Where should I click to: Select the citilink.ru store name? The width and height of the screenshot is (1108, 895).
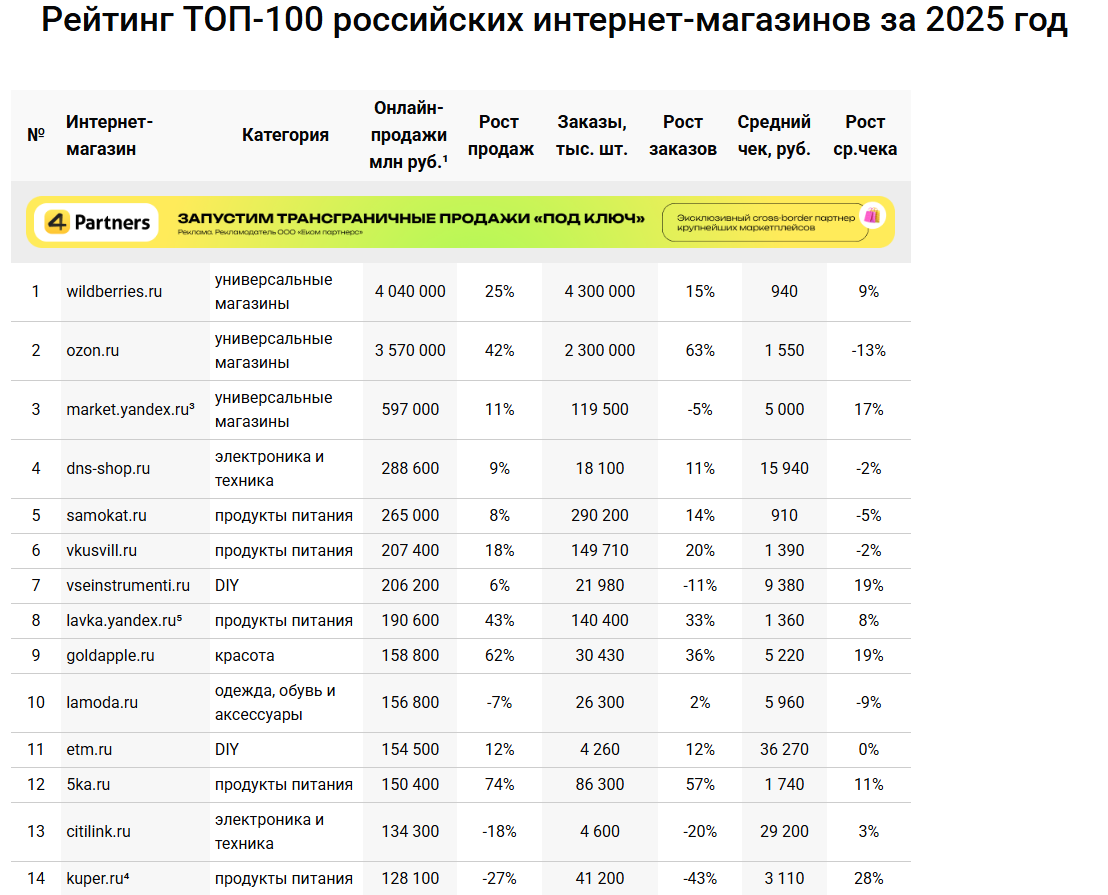point(98,831)
